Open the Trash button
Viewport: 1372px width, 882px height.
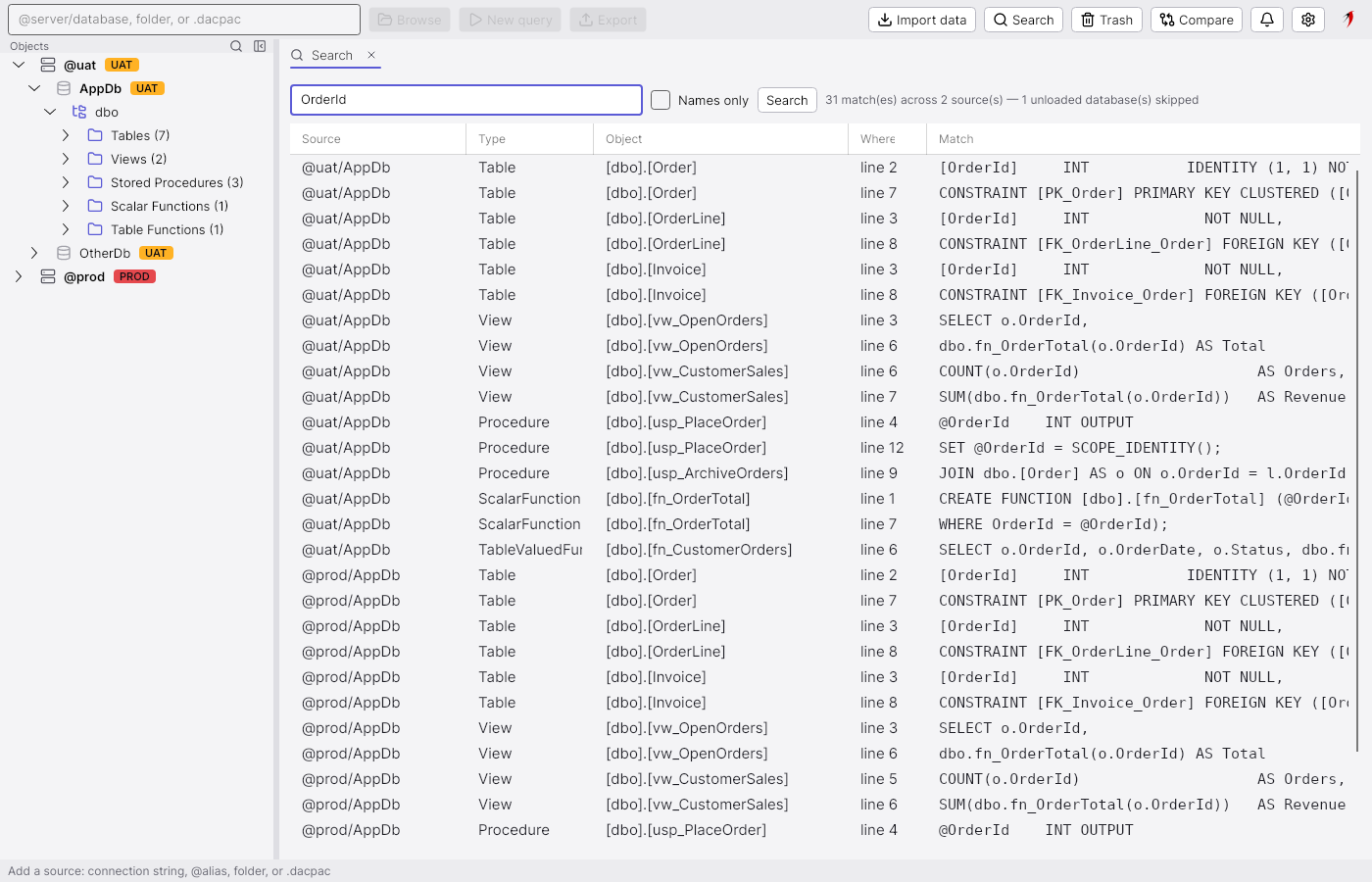[x=1106, y=20]
